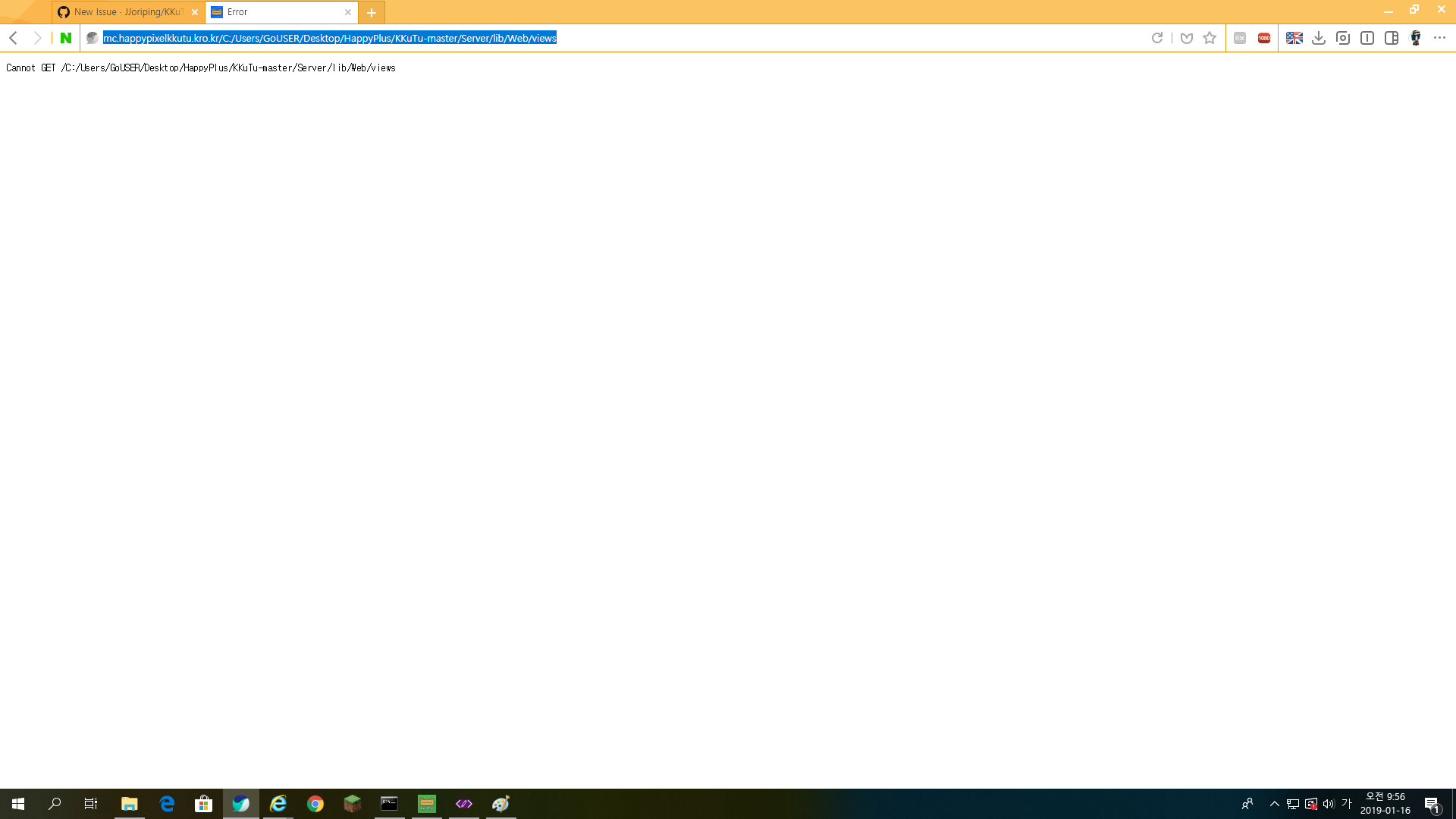The image size is (1456, 819).
Task: Open the Whale pocket icon in the address bar
Action: click(1187, 38)
